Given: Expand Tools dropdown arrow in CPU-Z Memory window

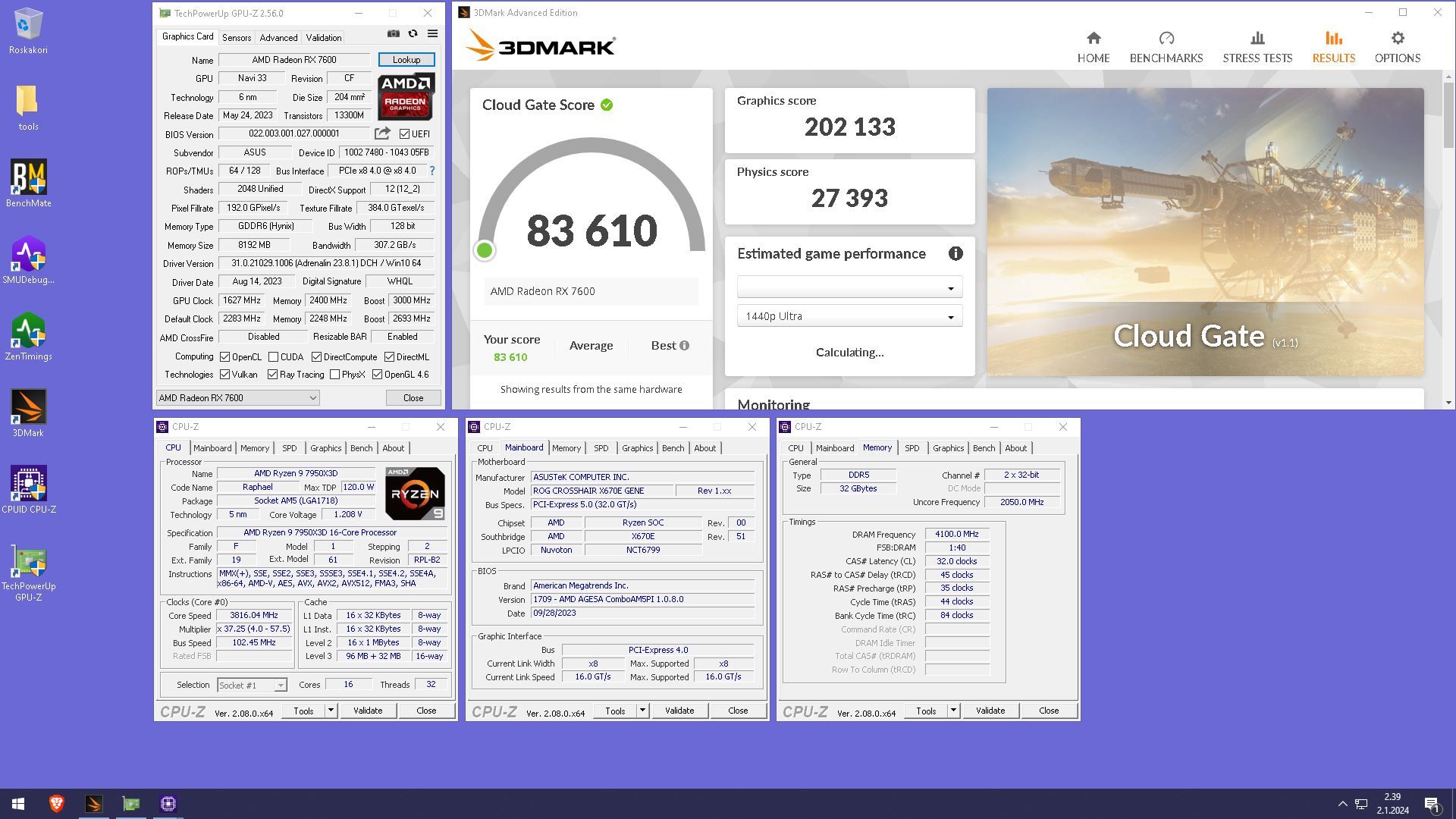Looking at the screenshot, I should 953,711.
